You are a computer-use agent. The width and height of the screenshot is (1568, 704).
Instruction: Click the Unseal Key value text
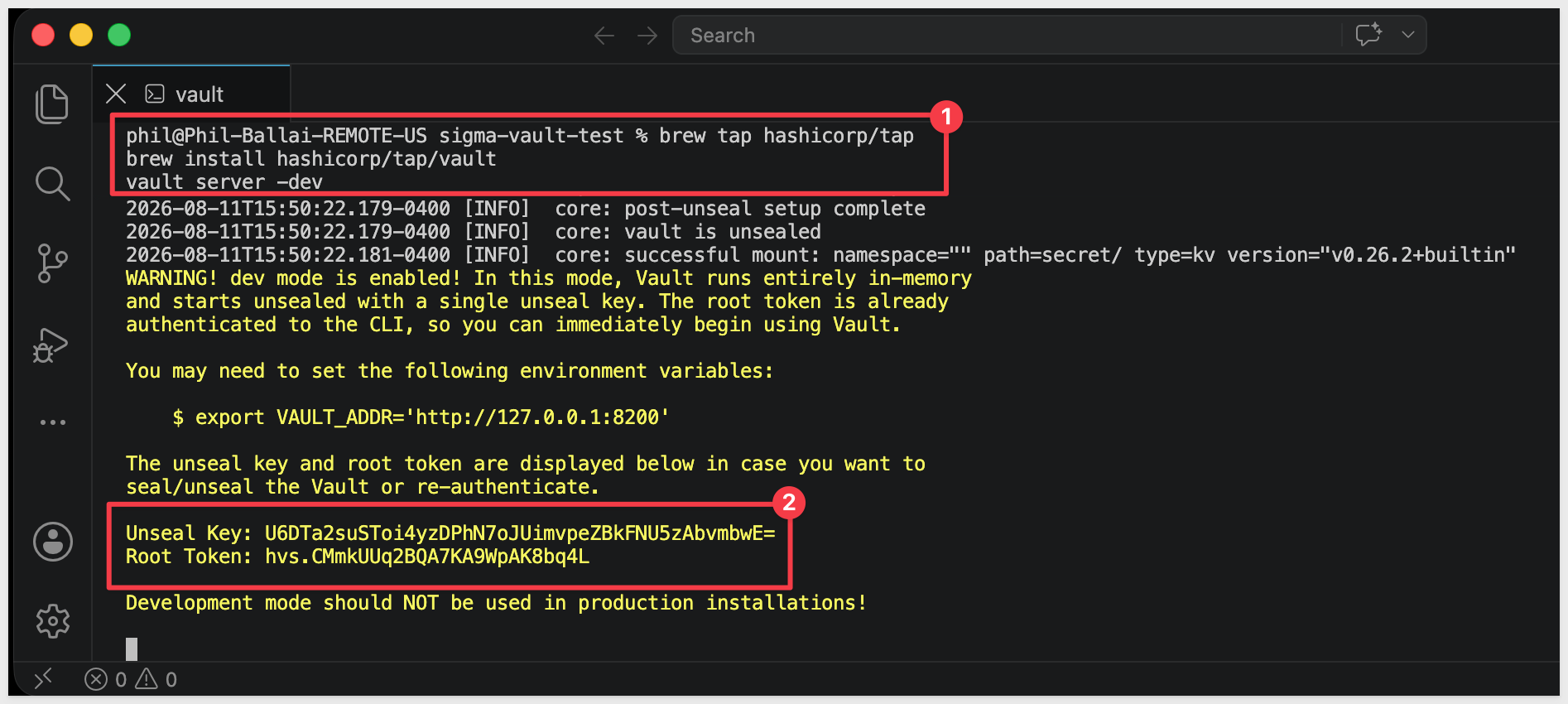pos(520,533)
